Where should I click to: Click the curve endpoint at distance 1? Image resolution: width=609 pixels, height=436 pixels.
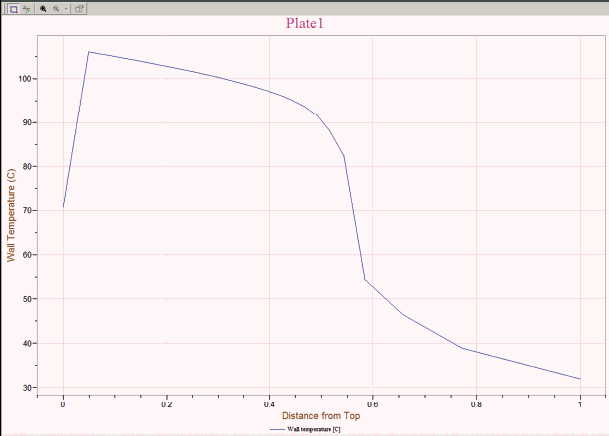580,379
